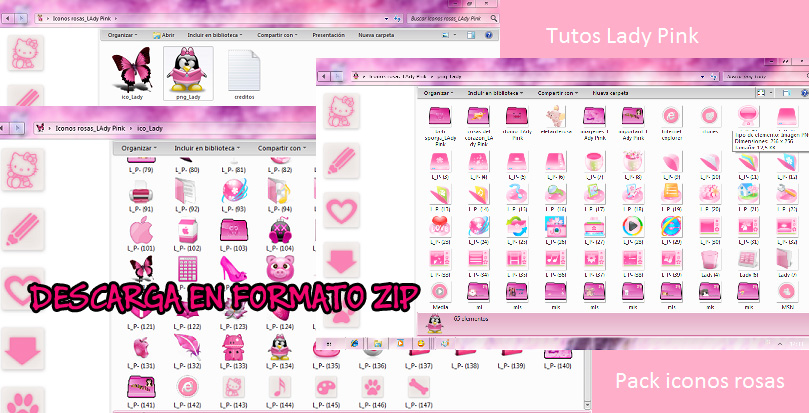Click down-arrow sidebar icon in png_Lady window

[x=341, y=260]
